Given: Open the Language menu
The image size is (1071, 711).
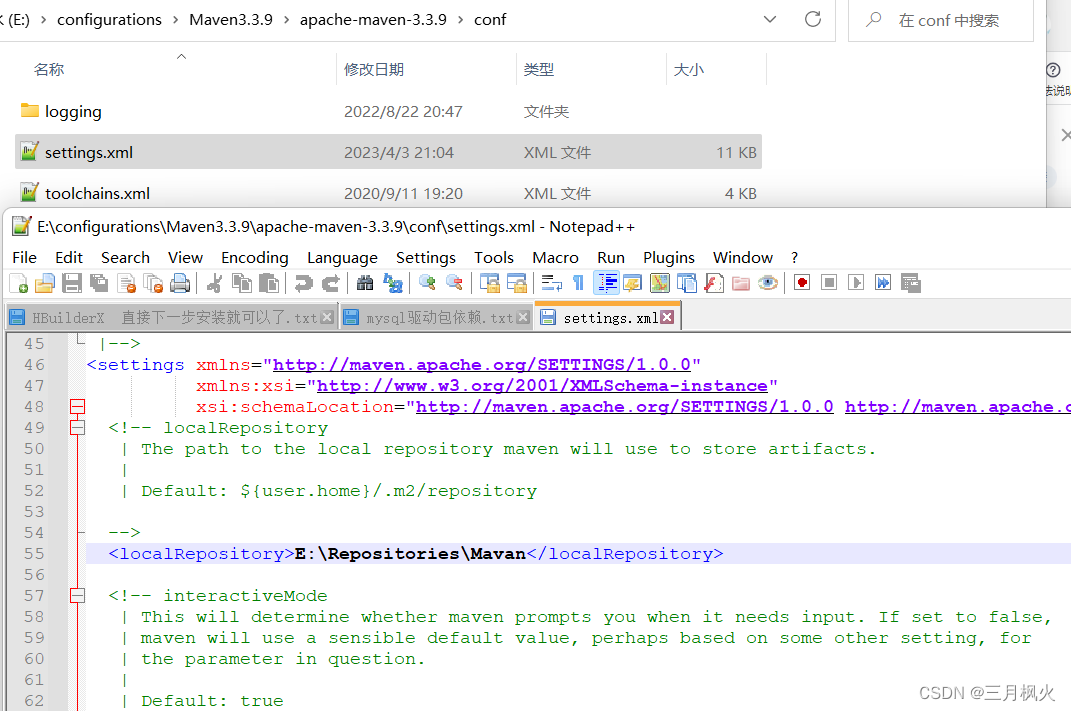Looking at the screenshot, I should point(342,257).
